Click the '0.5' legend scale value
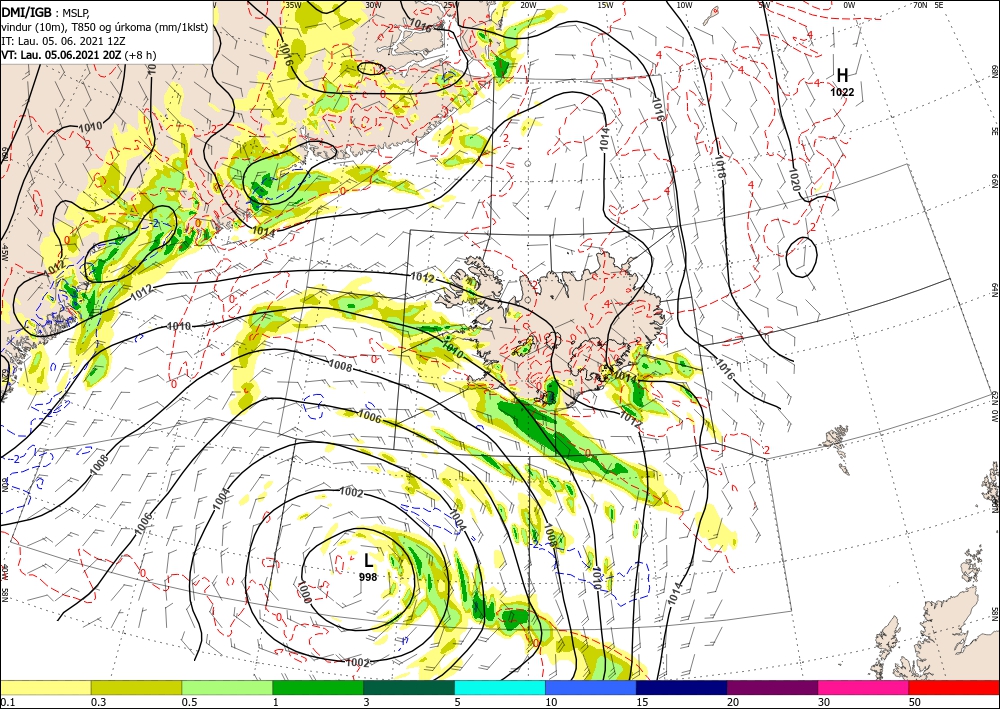The image size is (1000, 709). tap(189, 702)
